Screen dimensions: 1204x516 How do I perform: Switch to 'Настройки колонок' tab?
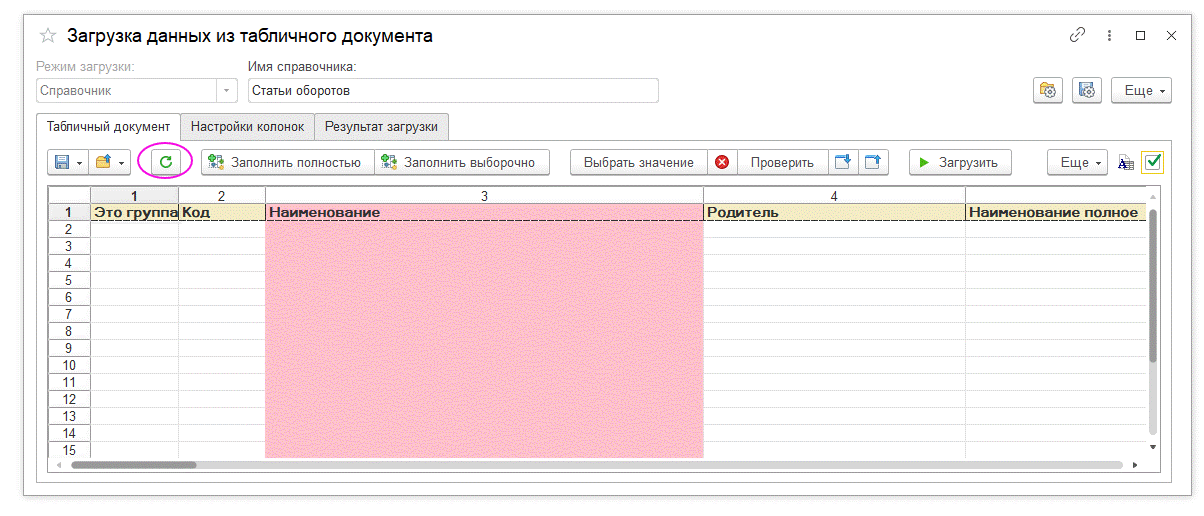pos(247,127)
